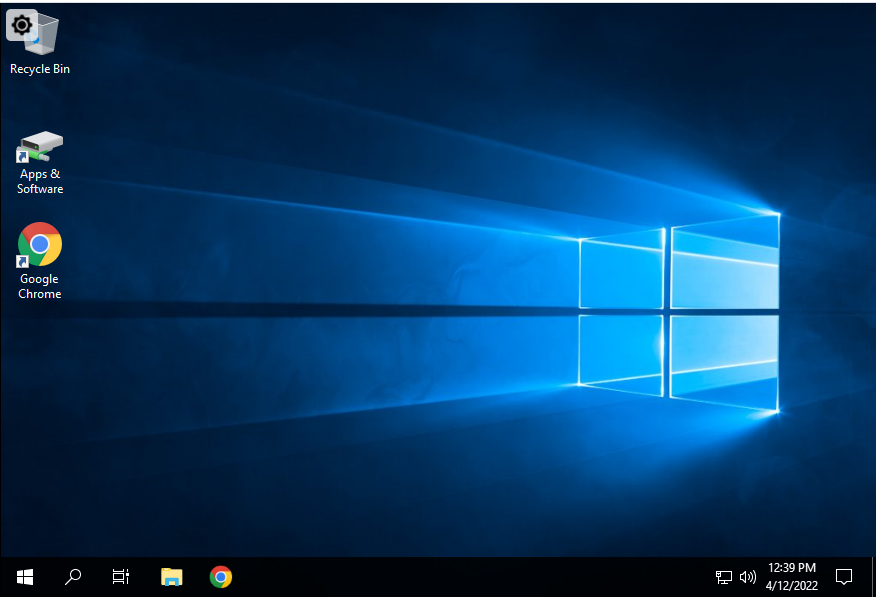Screen dimensions: 876x597
Task: Launch Chrome from the taskbar
Action: (x=221, y=577)
